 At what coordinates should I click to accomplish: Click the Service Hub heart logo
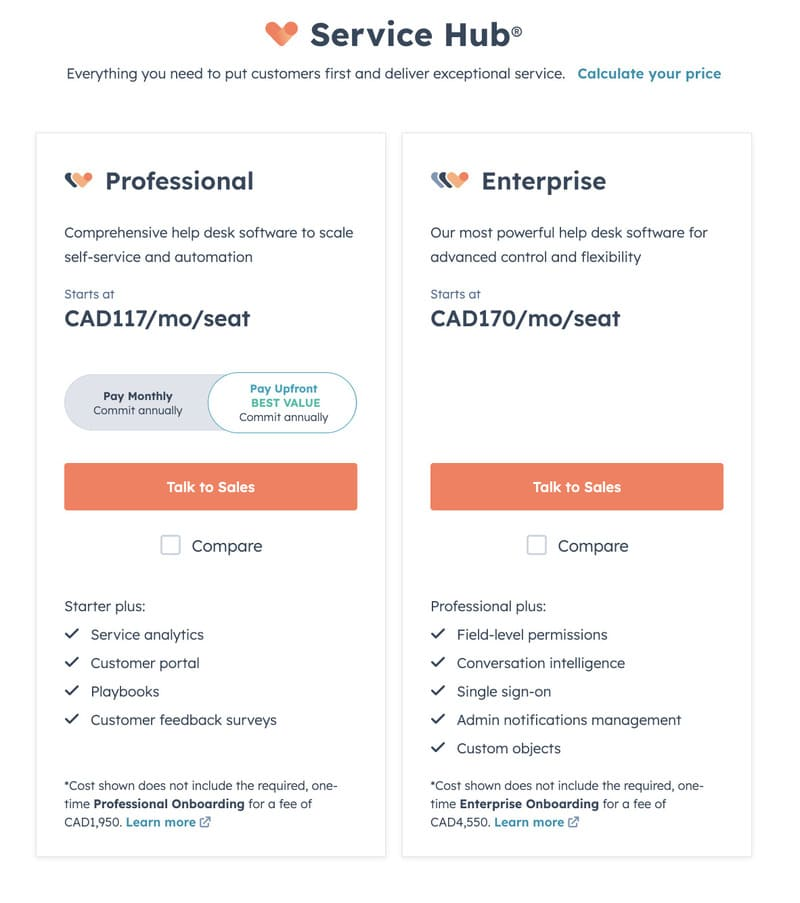pyautogui.click(x=282, y=34)
